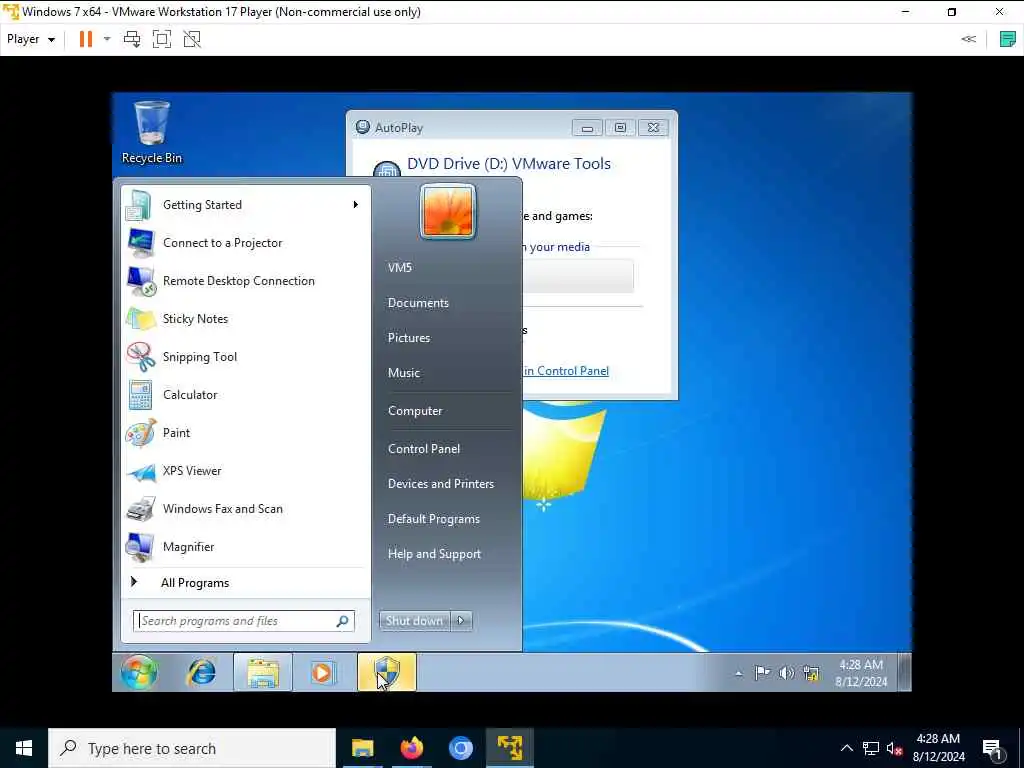The image size is (1024, 768).
Task: Open Windows Explorer on Windows 7 taskbar
Action: (x=263, y=672)
